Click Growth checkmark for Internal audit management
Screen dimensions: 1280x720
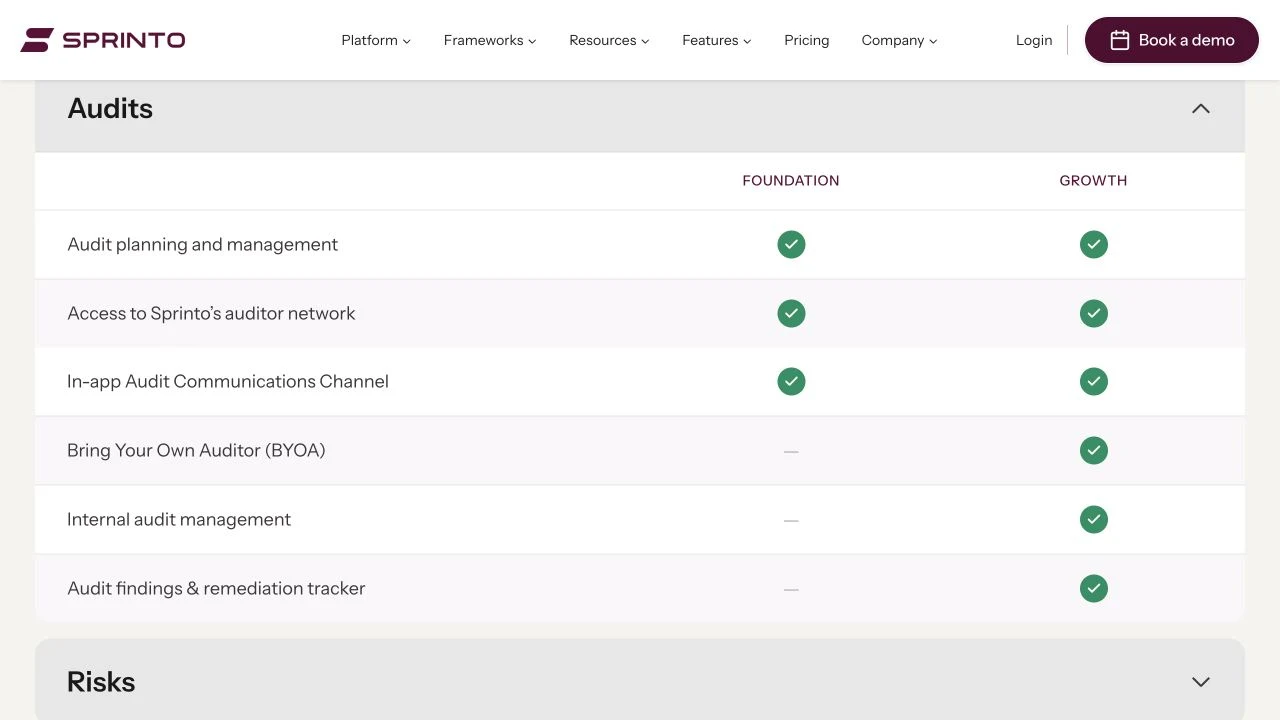click(1094, 519)
